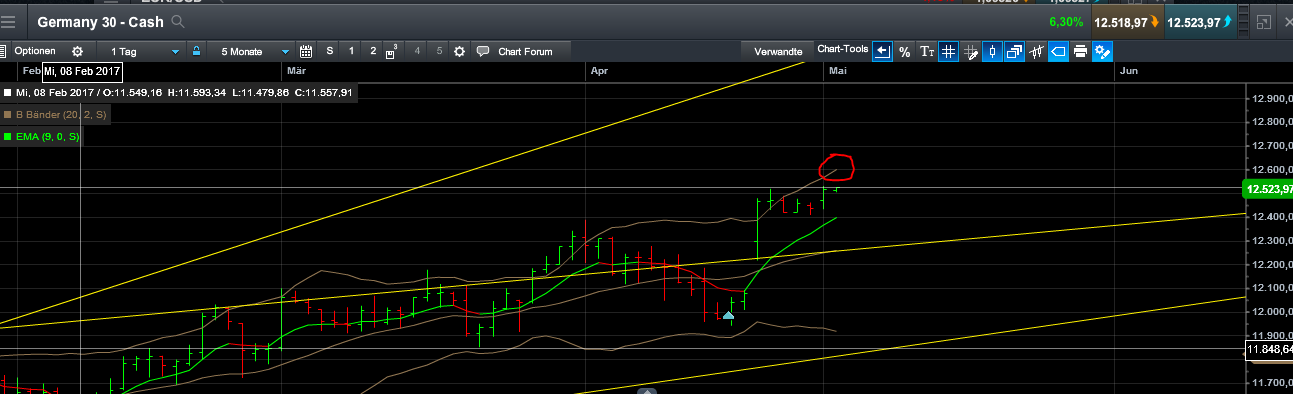
Task: Click the EMA (9, 0, S) indicator label
Action: (47, 137)
